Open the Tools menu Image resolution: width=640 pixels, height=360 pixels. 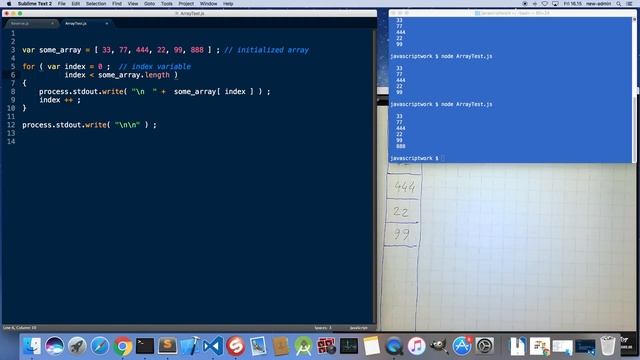(167, 4)
